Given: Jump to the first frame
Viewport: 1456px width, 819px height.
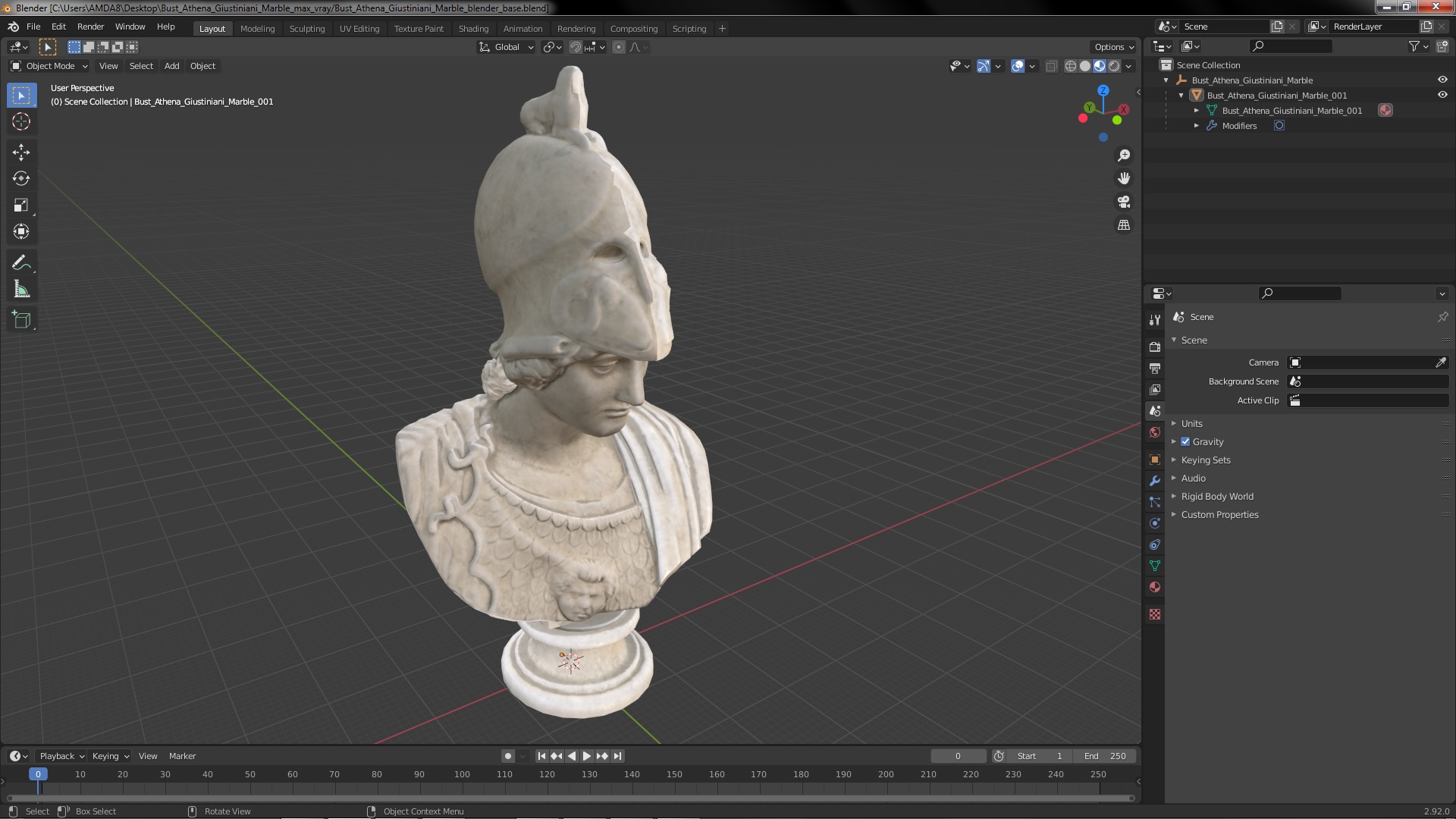Looking at the screenshot, I should point(541,756).
